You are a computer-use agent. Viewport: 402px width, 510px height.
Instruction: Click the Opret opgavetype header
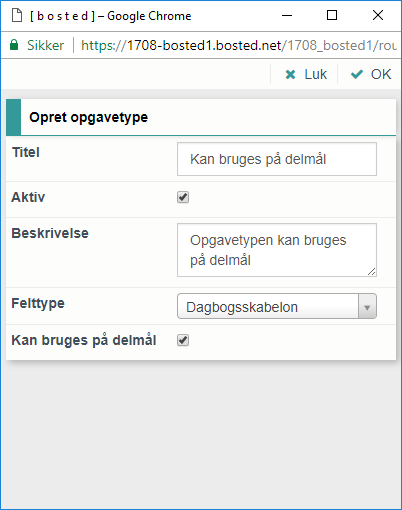[x=88, y=117]
